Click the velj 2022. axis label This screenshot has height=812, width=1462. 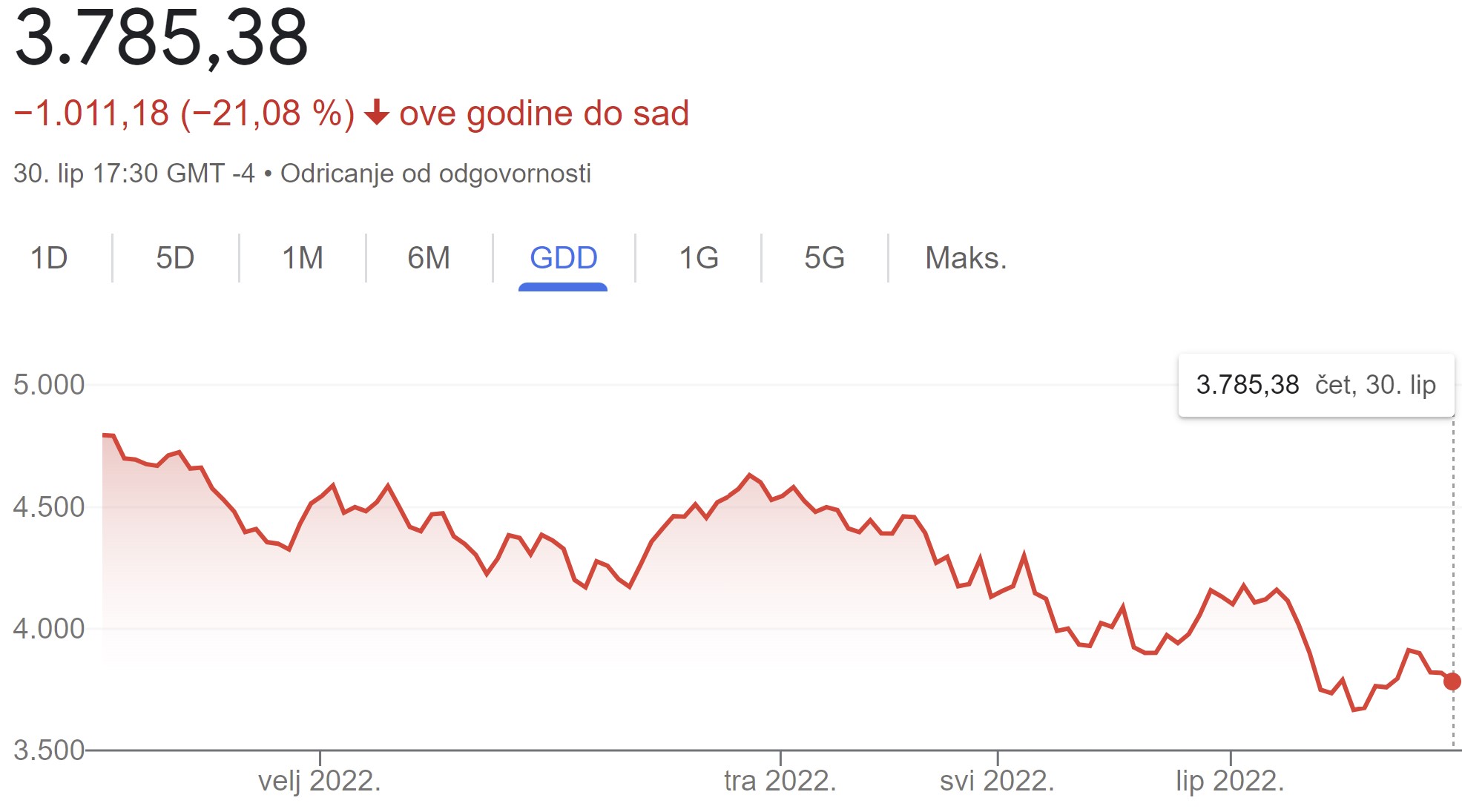tap(319, 781)
